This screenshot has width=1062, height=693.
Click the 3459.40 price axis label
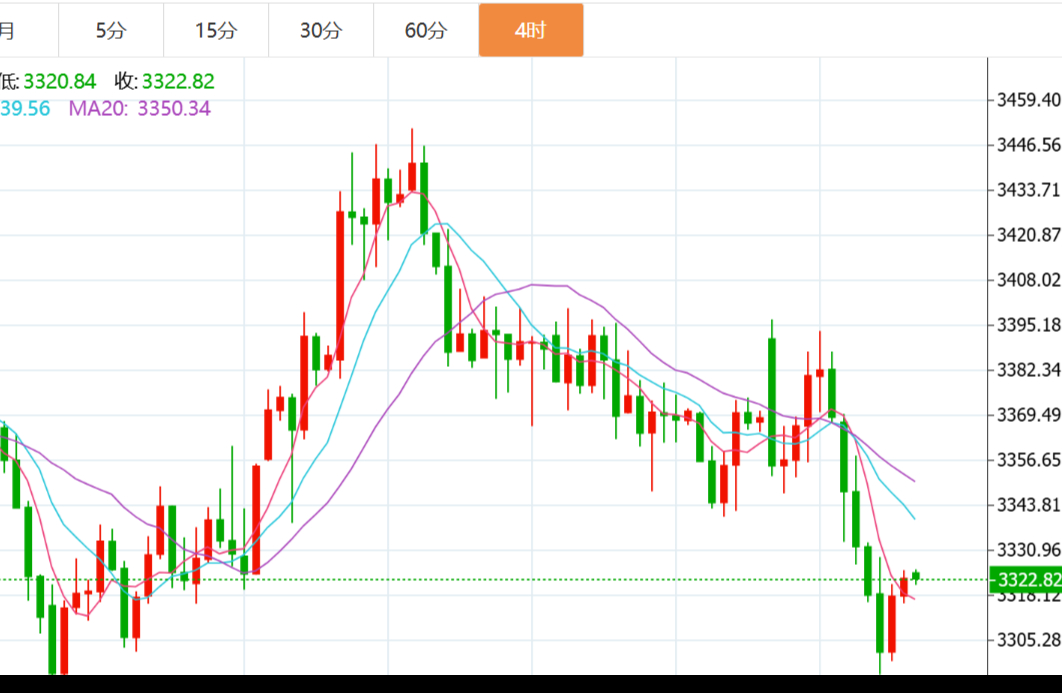tap(1029, 100)
